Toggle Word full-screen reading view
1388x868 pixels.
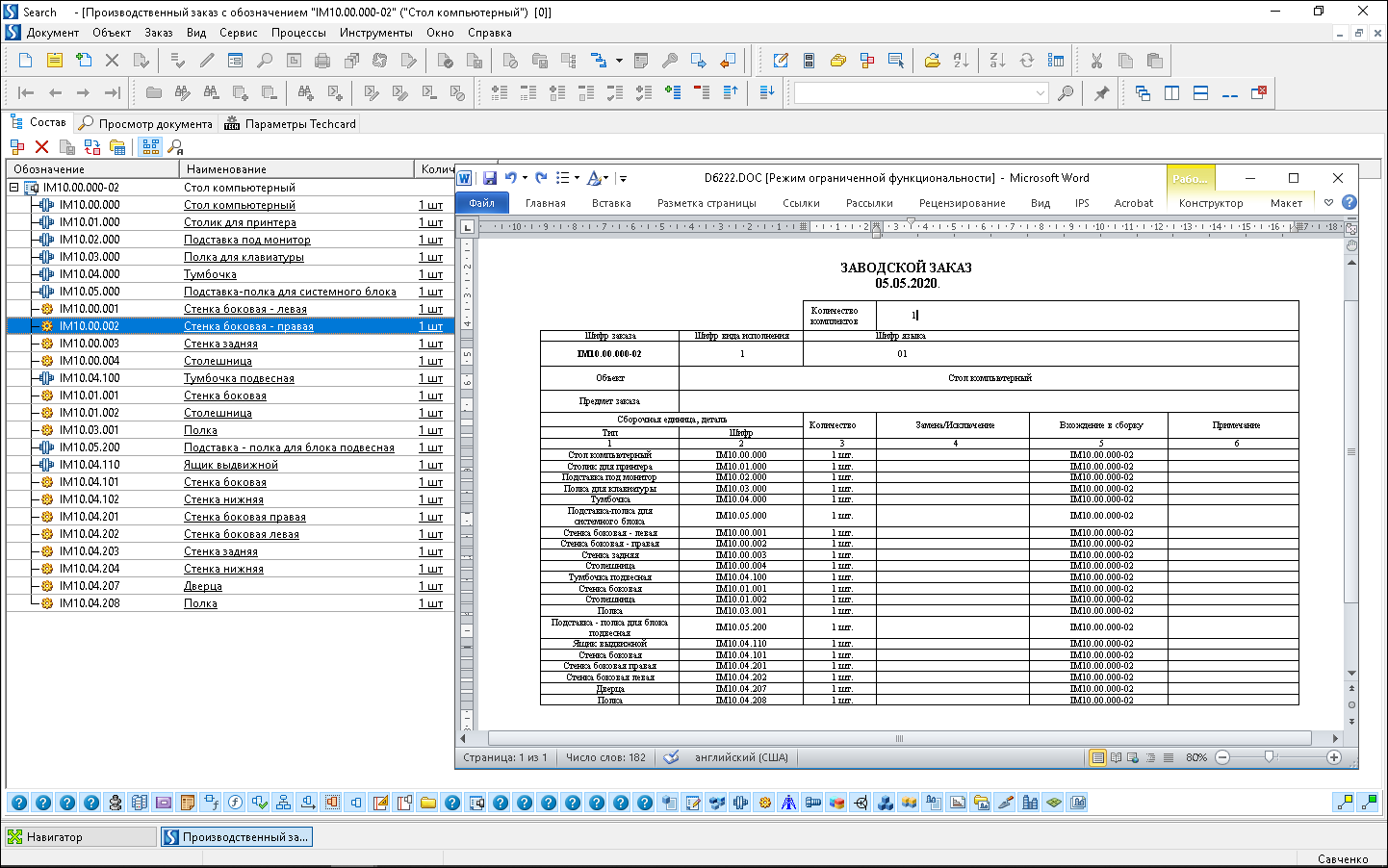tap(1116, 757)
